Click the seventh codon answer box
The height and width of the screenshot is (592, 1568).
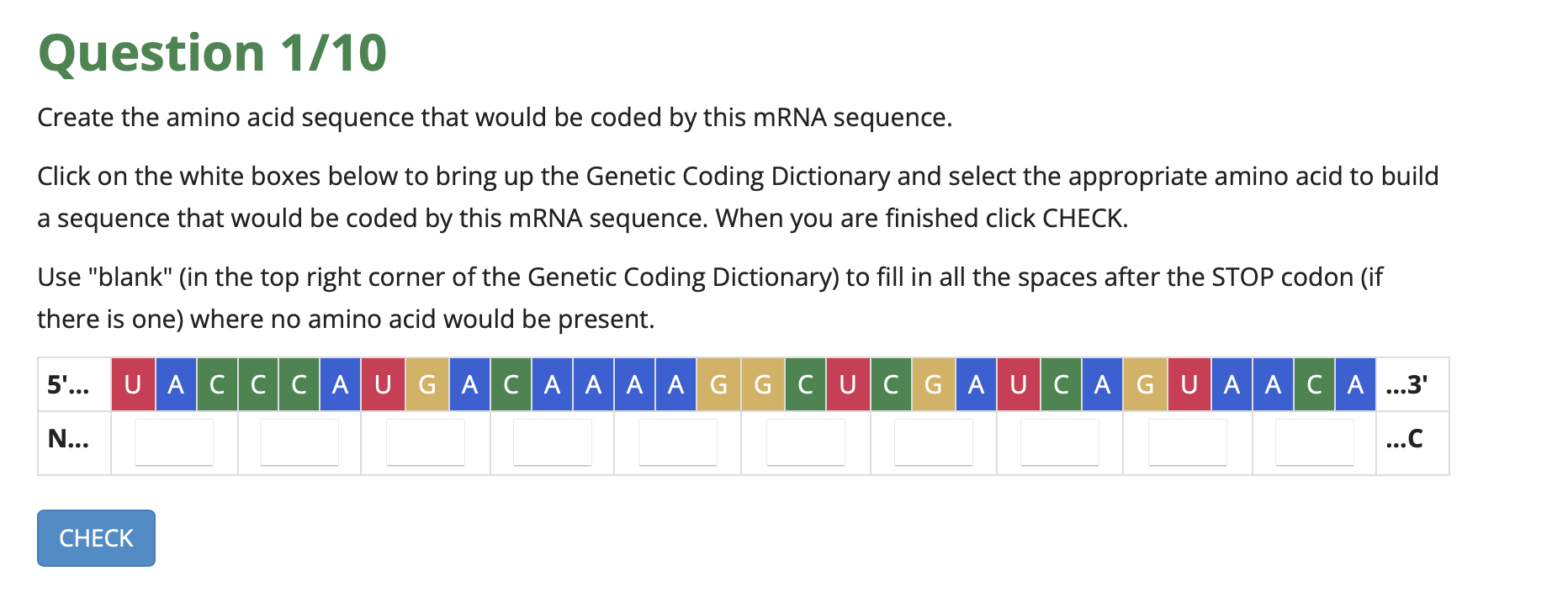[933, 441]
